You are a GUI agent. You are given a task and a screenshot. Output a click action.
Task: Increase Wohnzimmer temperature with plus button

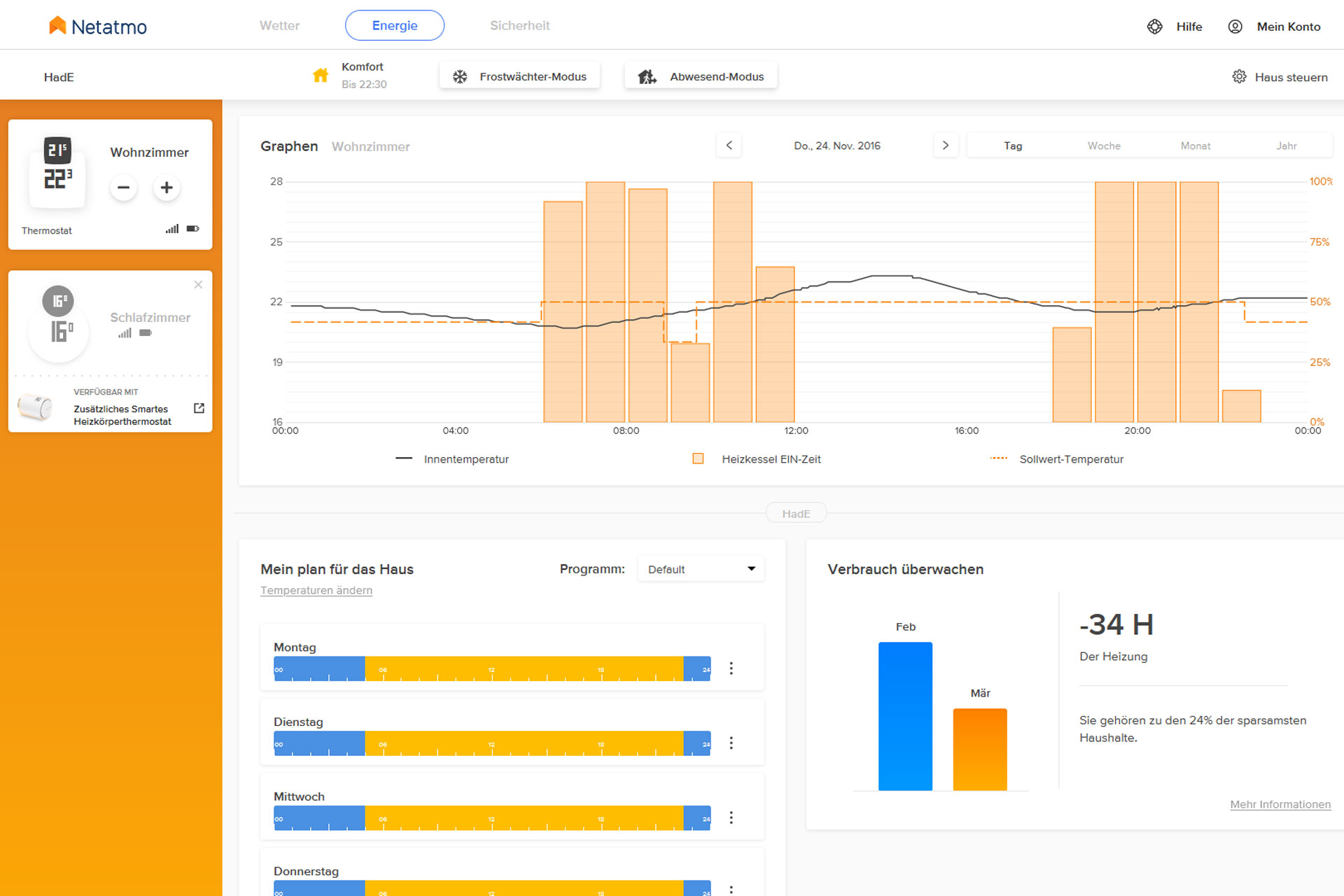[x=167, y=188]
